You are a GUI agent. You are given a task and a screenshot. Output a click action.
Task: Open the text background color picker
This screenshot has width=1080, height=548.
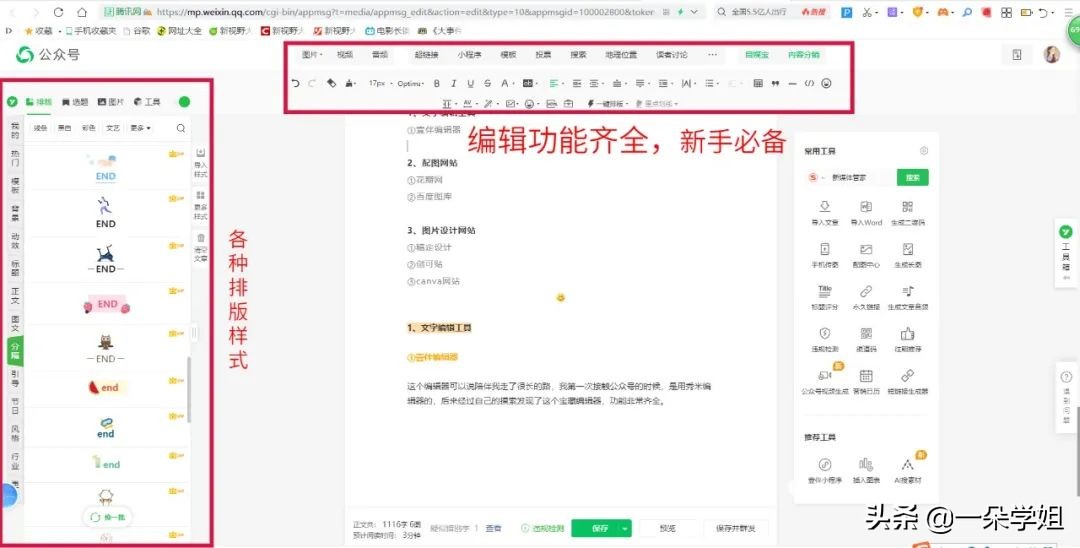click(x=530, y=83)
